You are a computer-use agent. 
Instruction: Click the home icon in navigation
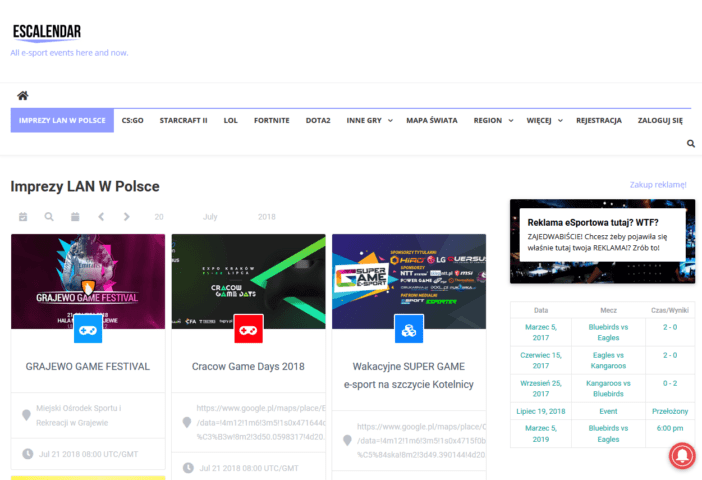click(22, 95)
